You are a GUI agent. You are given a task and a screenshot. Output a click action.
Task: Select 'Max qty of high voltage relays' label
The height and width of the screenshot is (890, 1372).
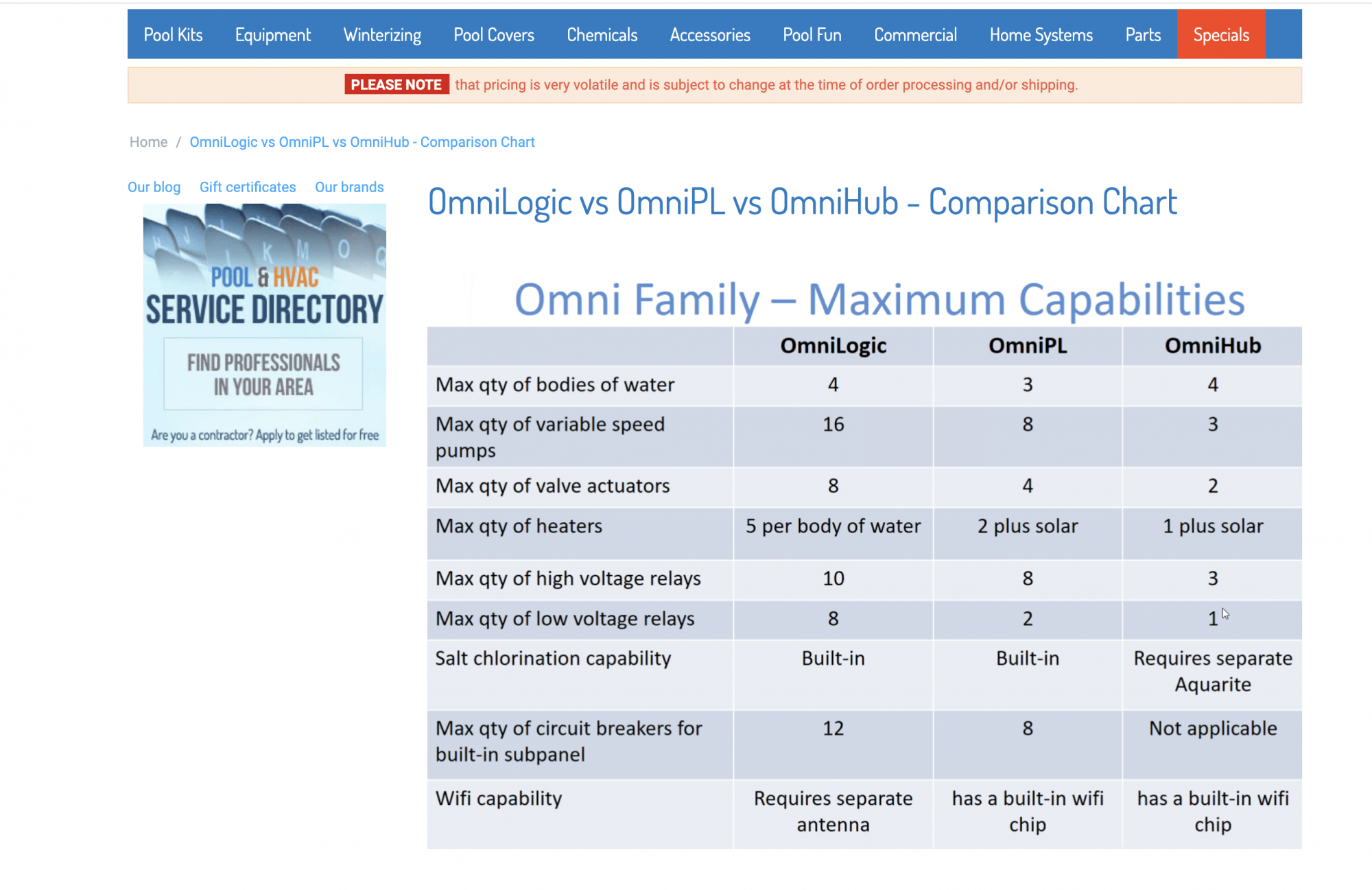pos(568,578)
